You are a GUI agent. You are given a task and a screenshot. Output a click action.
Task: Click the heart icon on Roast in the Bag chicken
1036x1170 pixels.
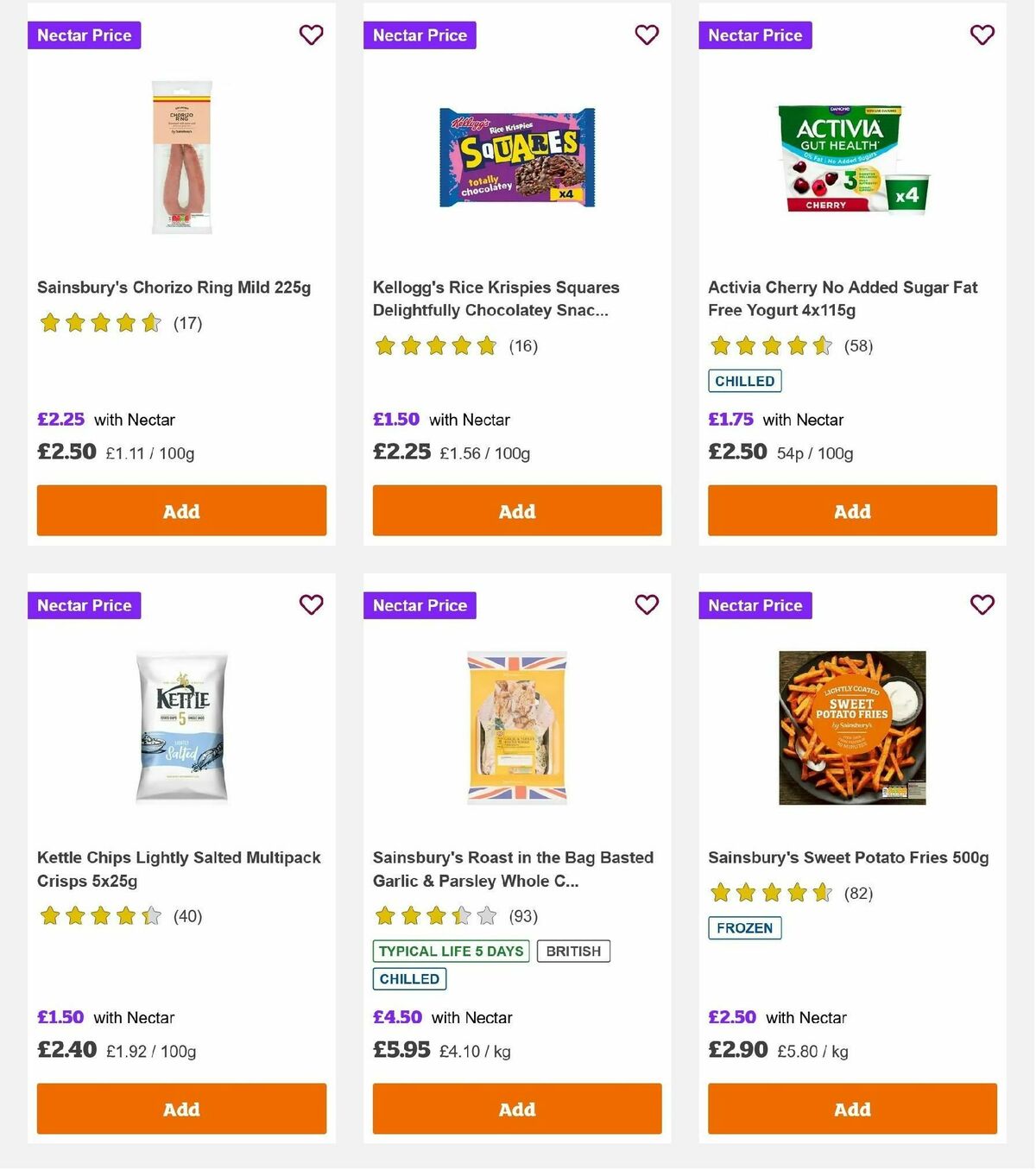pyautogui.click(x=647, y=605)
